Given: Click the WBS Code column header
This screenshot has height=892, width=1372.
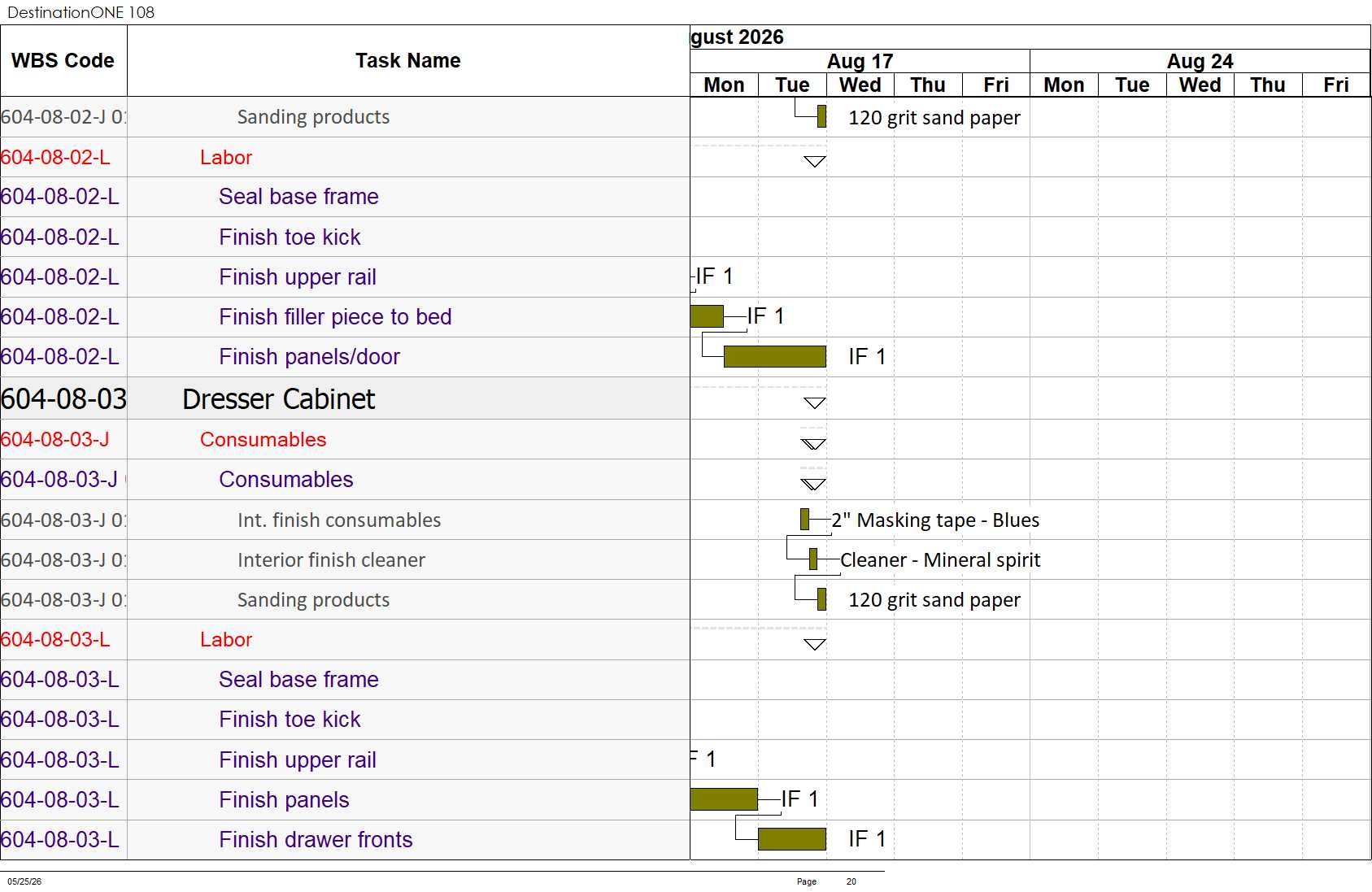Looking at the screenshot, I should [63, 61].
